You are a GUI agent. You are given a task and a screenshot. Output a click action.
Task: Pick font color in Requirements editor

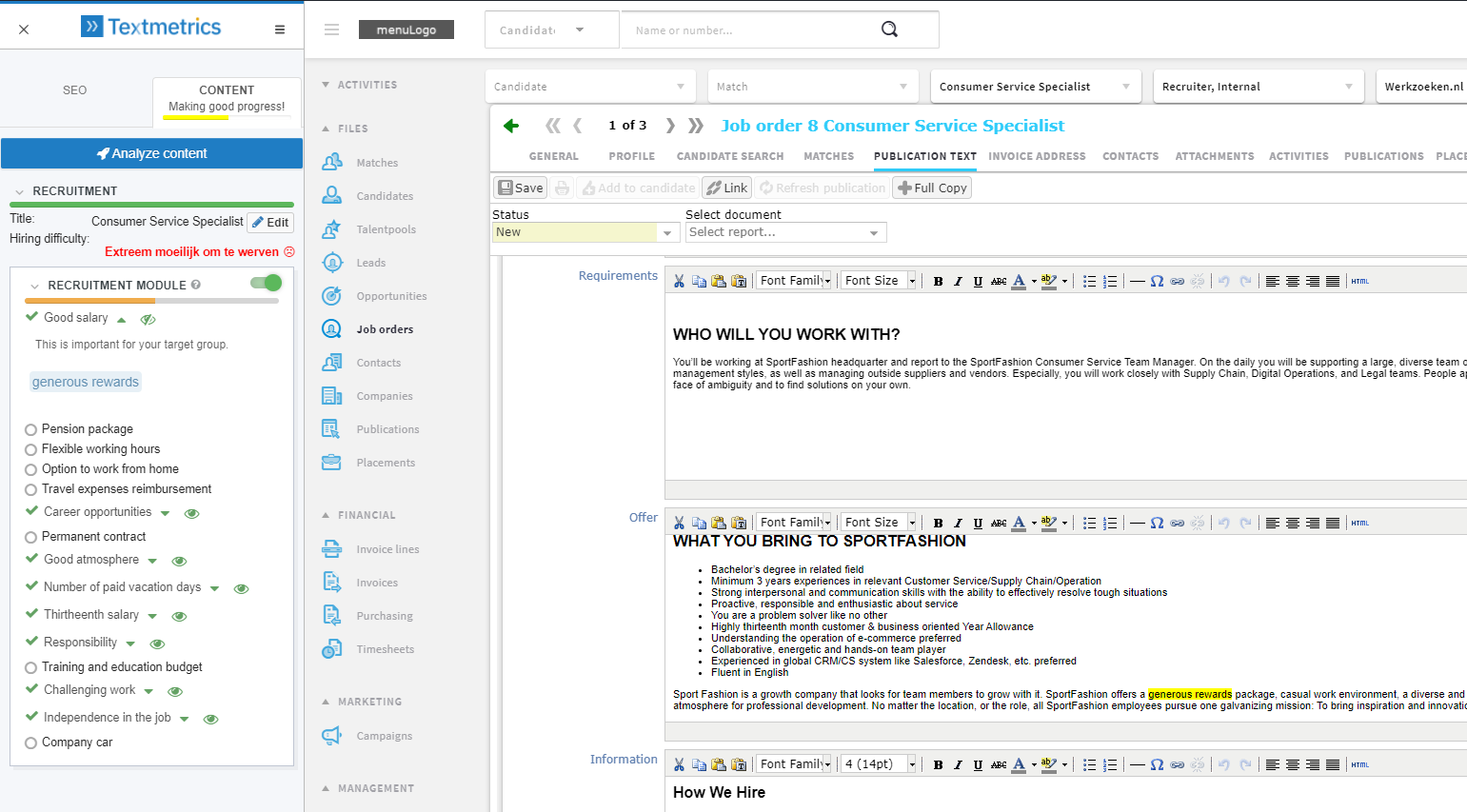point(1019,281)
